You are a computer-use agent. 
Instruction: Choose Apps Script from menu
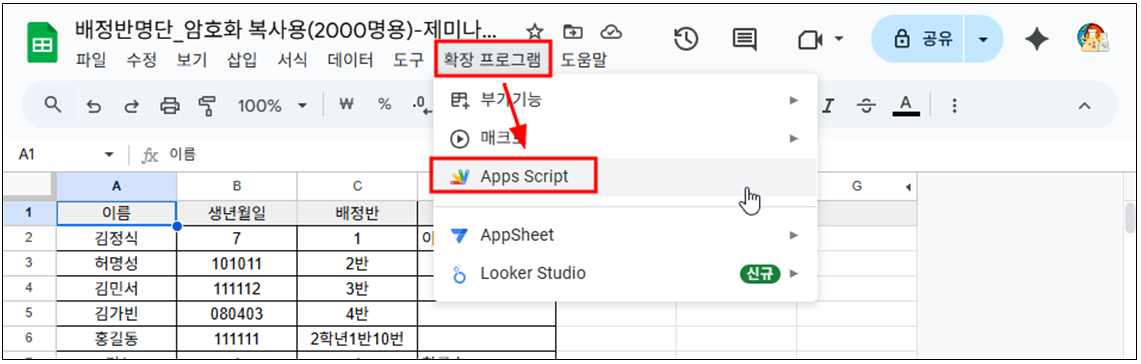coord(626,176)
